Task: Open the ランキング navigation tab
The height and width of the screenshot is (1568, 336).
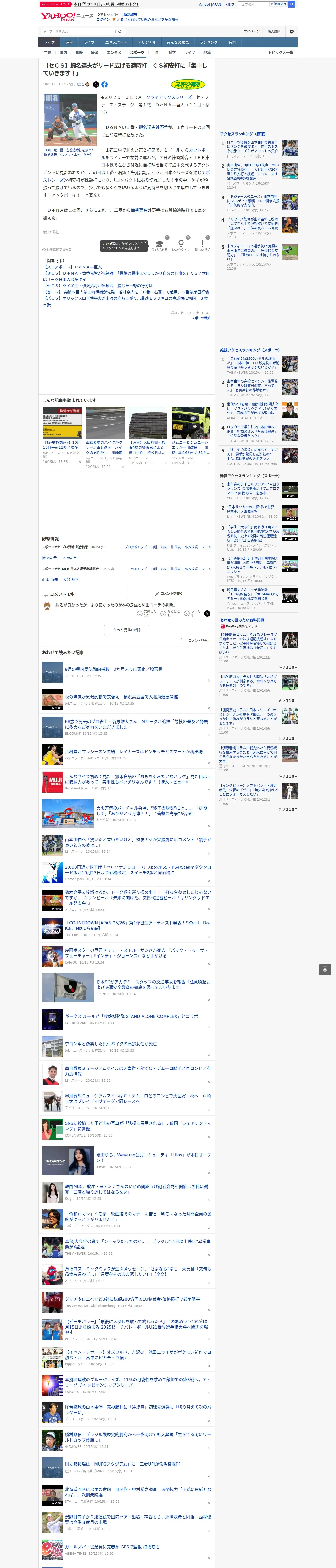Action: pos(209,43)
